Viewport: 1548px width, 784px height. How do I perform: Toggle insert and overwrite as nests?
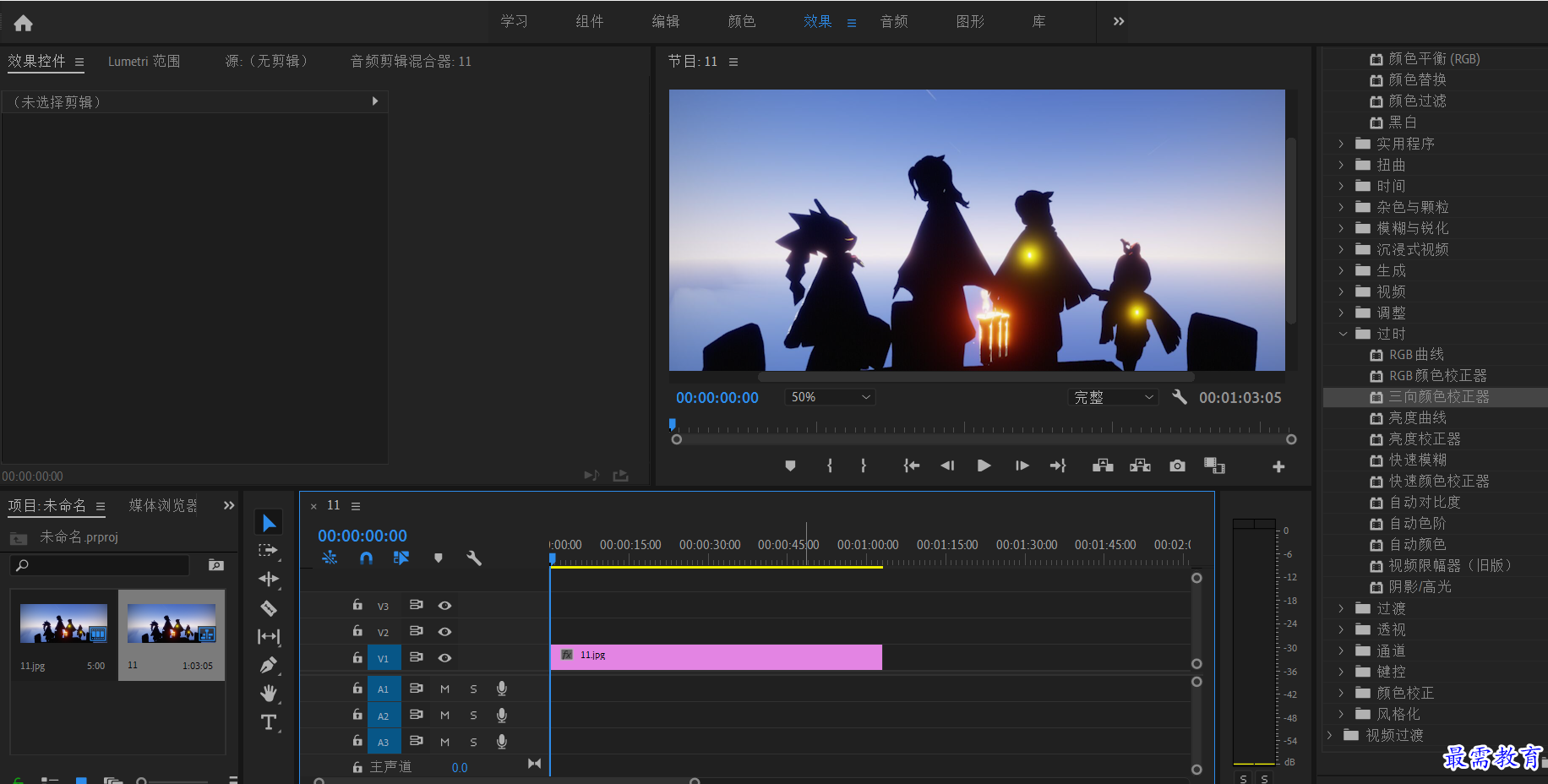click(x=330, y=558)
